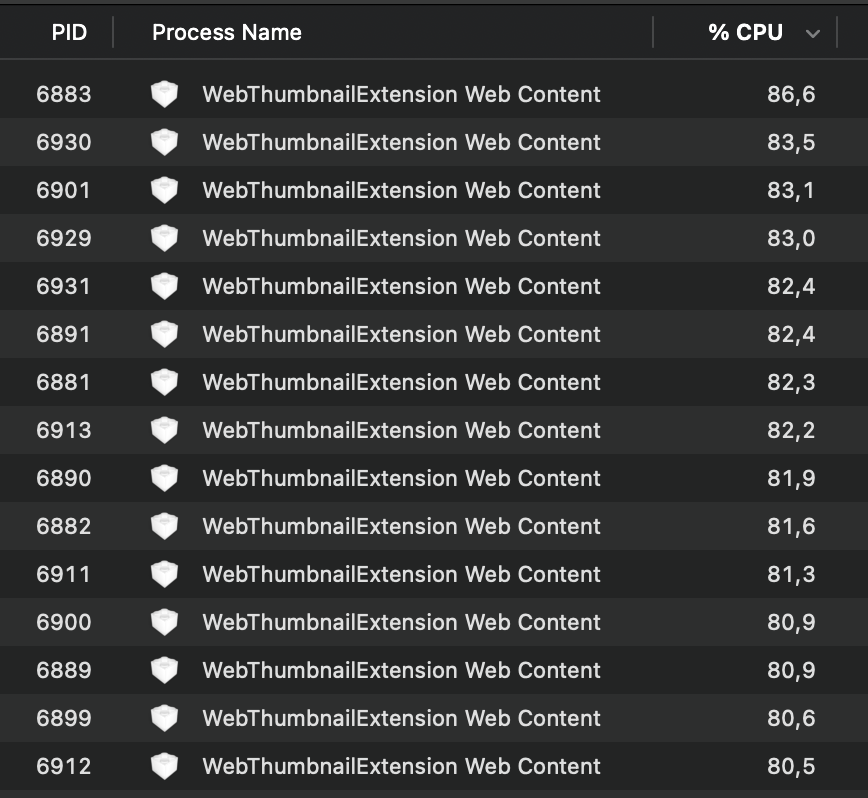Sort by the % CPU column header
Image resolution: width=868 pixels, height=798 pixels.
[745, 33]
